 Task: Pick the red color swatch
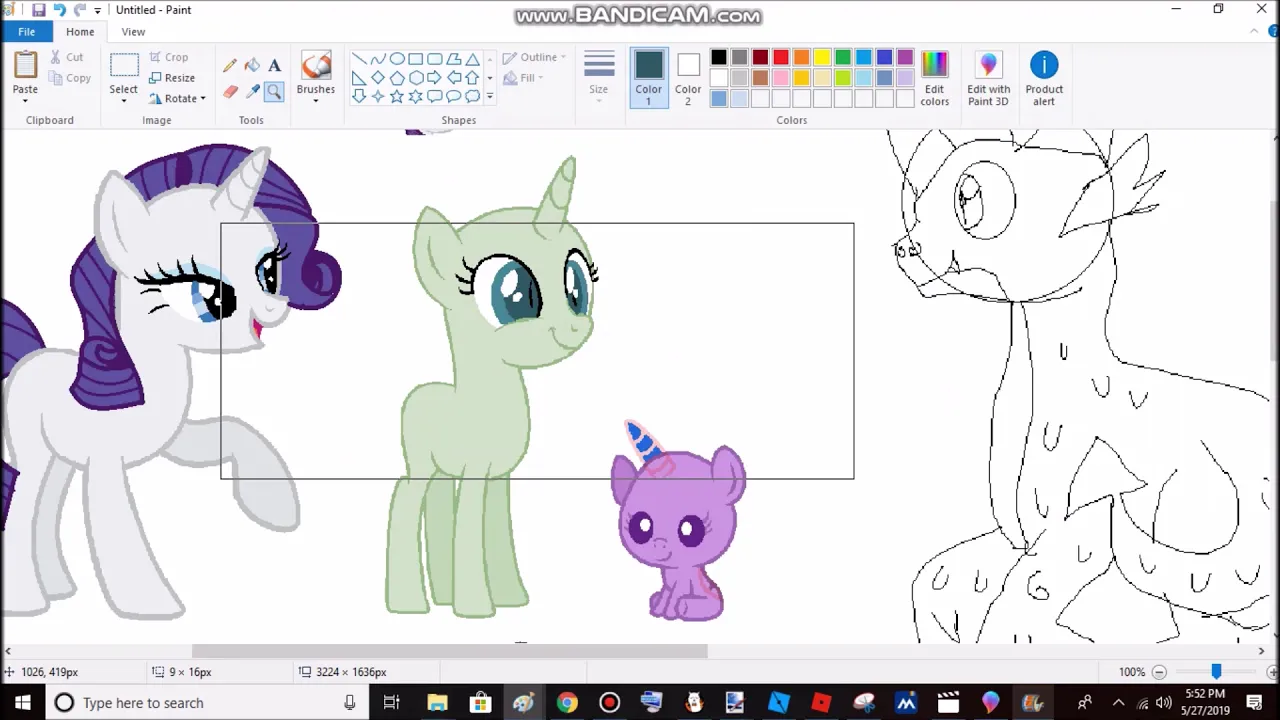[781, 57]
